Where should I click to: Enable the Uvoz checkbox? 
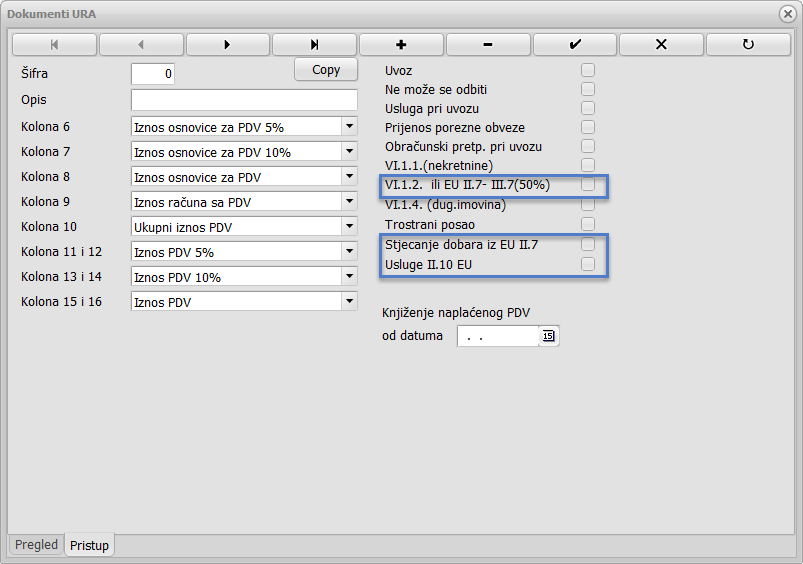pyautogui.click(x=588, y=70)
